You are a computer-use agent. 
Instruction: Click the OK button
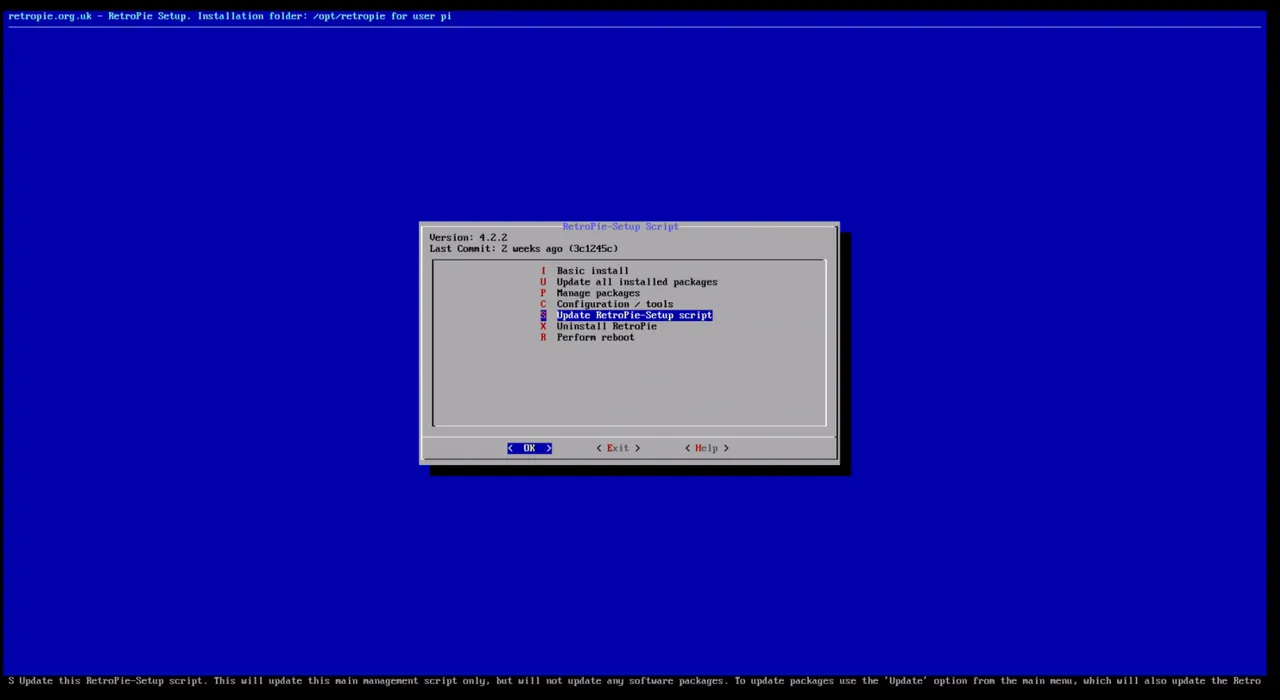tap(529, 448)
